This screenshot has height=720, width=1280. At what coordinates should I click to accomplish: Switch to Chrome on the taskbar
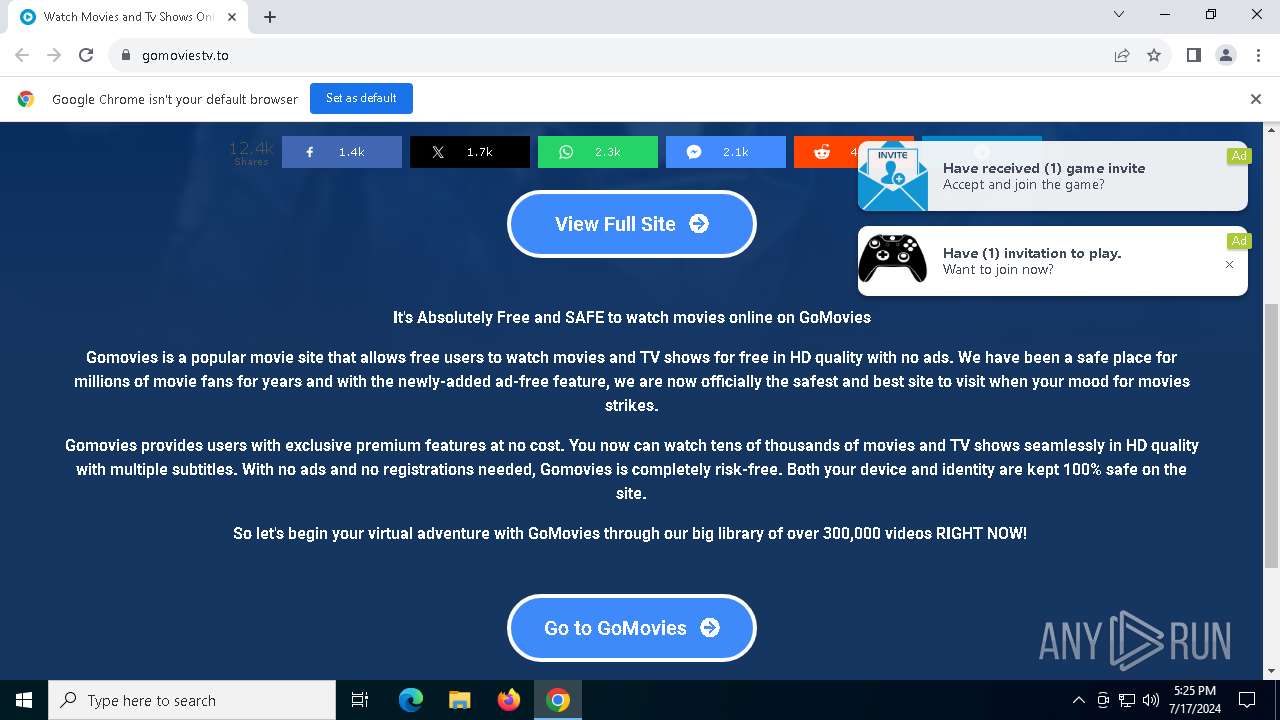pos(558,700)
